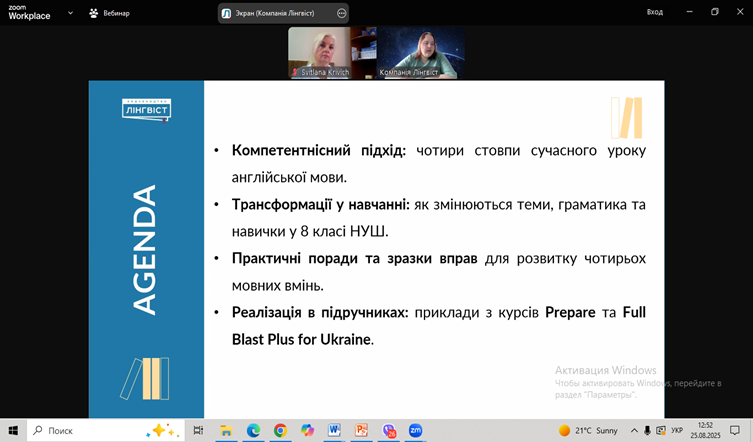Click the 'Реалізація в підручниках:' bullet text
The height and width of the screenshot is (442, 753).
pyautogui.click(x=320, y=313)
